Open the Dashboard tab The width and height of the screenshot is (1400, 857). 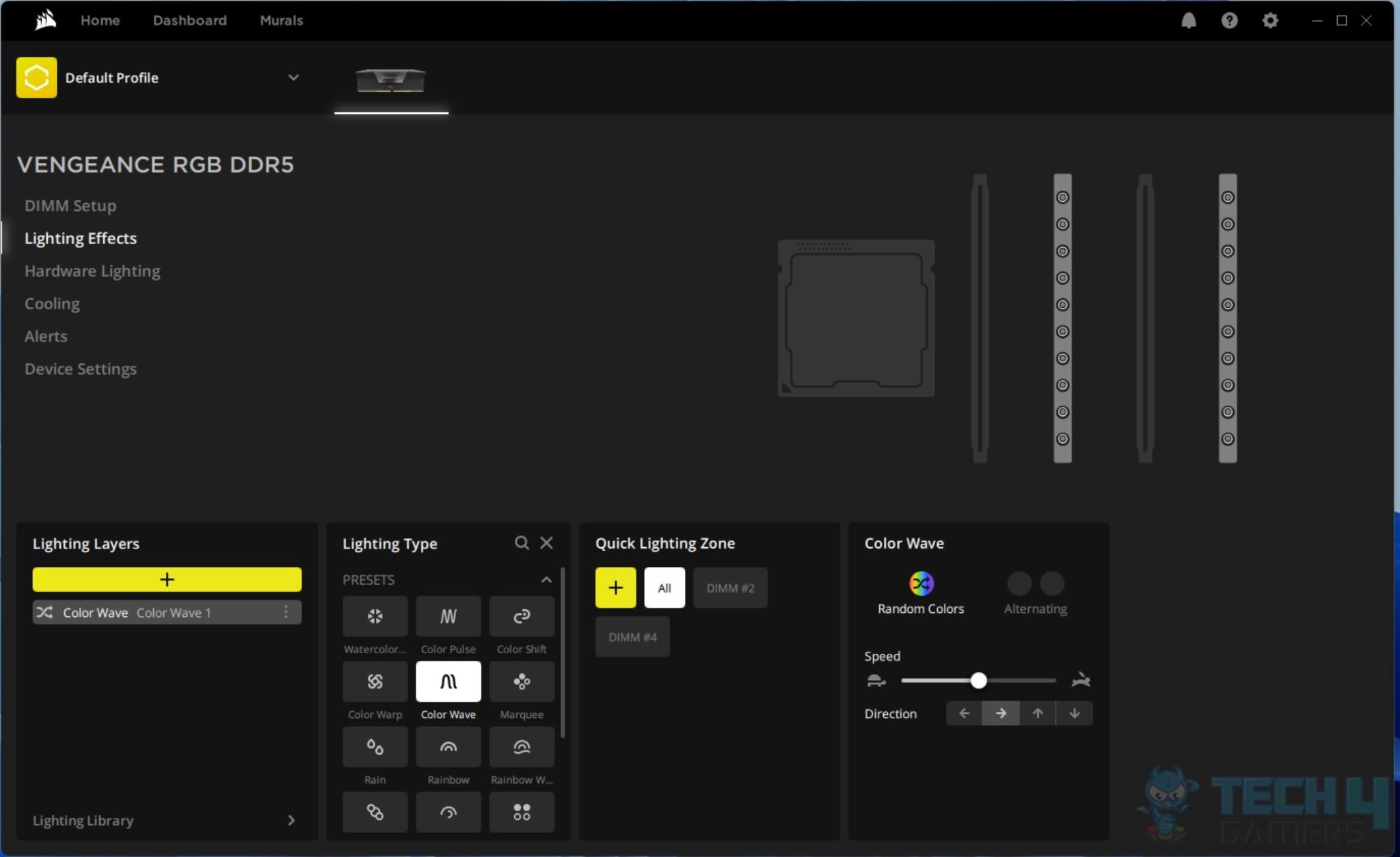(189, 21)
